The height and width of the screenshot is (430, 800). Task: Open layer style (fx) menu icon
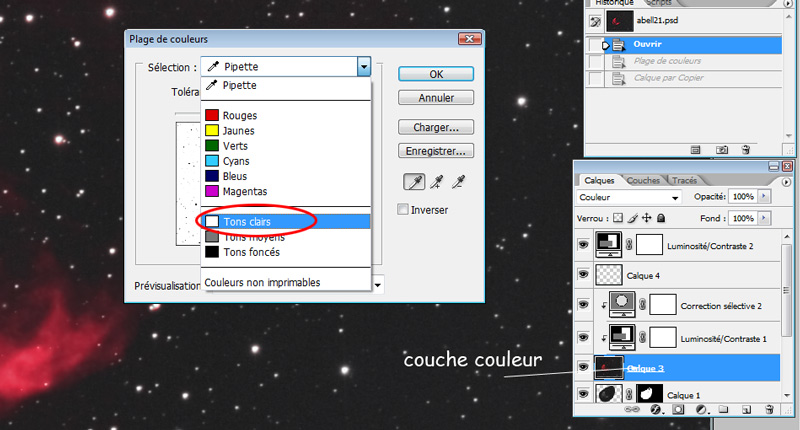pyautogui.click(x=656, y=409)
